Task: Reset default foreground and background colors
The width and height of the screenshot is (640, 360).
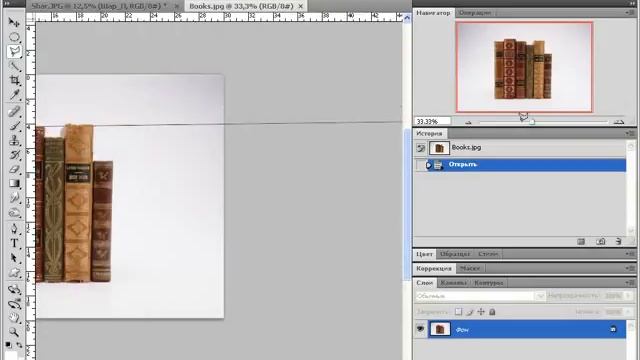Action: pyautogui.click(x=9, y=345)
